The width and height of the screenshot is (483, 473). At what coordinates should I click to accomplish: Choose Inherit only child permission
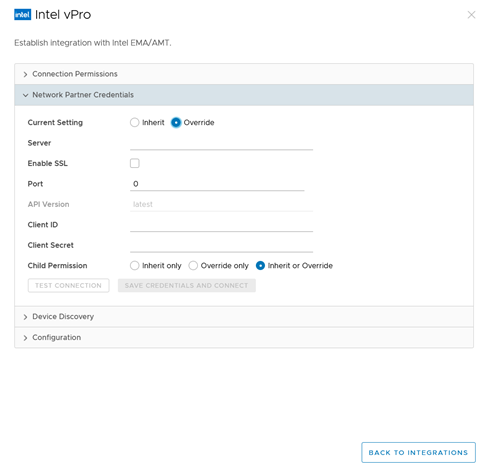point(134,266)
